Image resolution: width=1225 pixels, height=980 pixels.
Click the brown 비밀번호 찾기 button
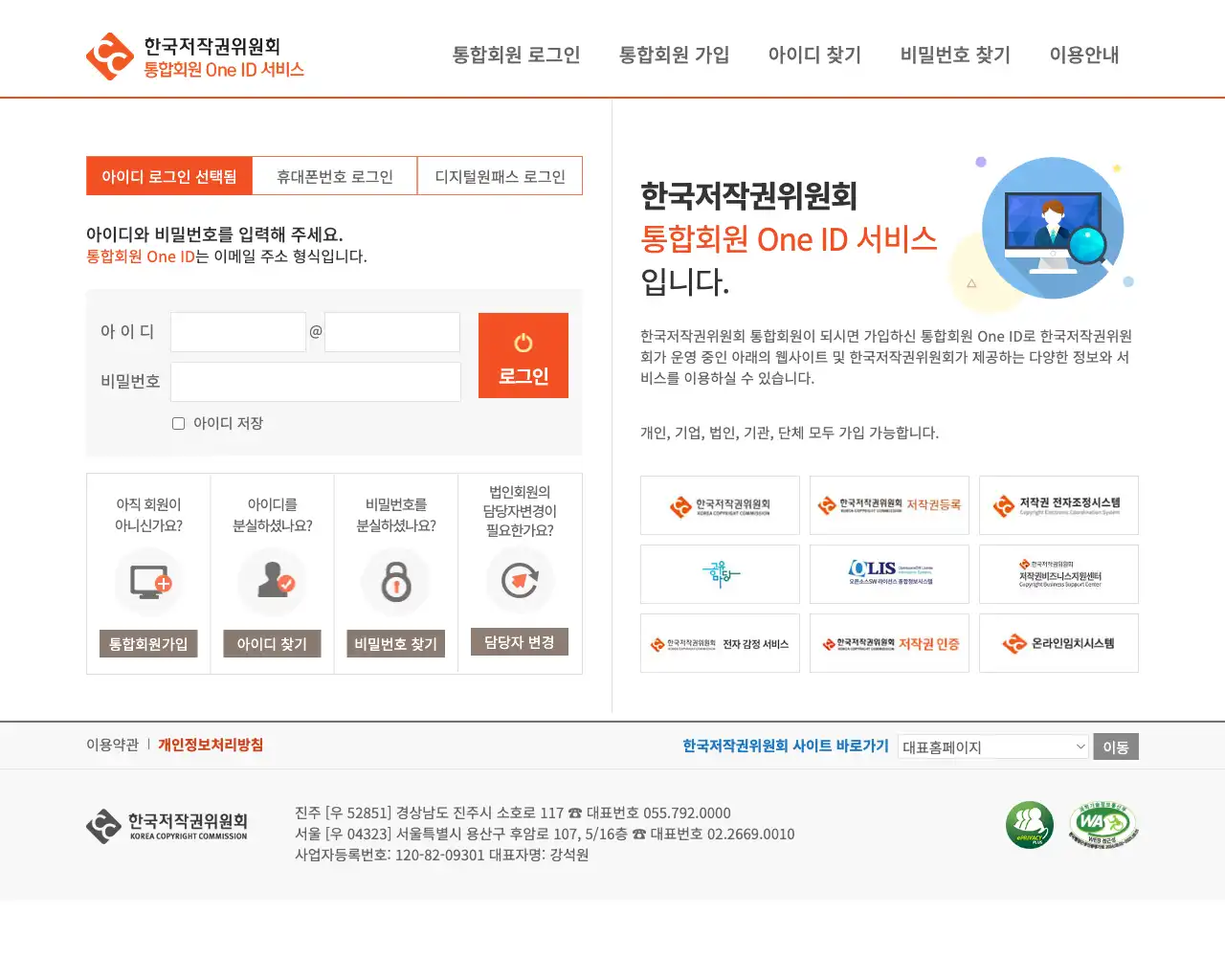point(395,644)
